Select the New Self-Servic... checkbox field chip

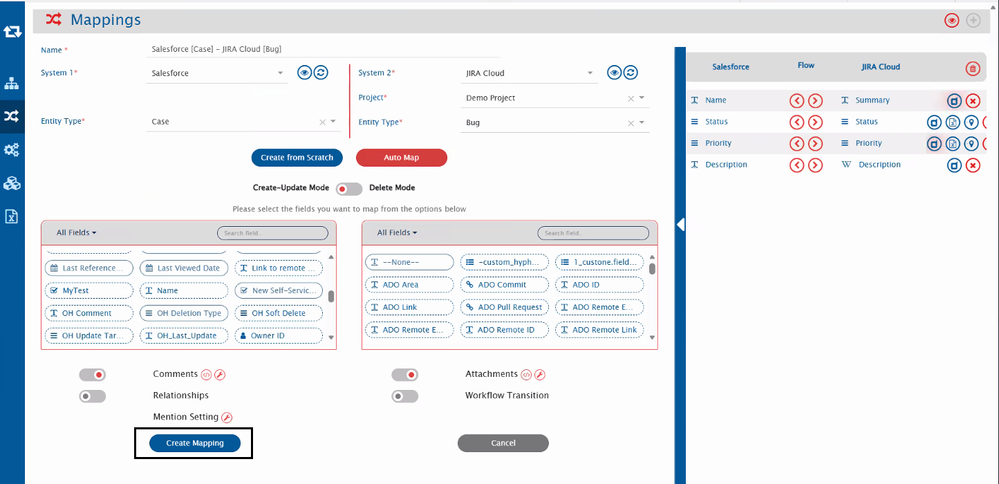(x=279, y=290)
